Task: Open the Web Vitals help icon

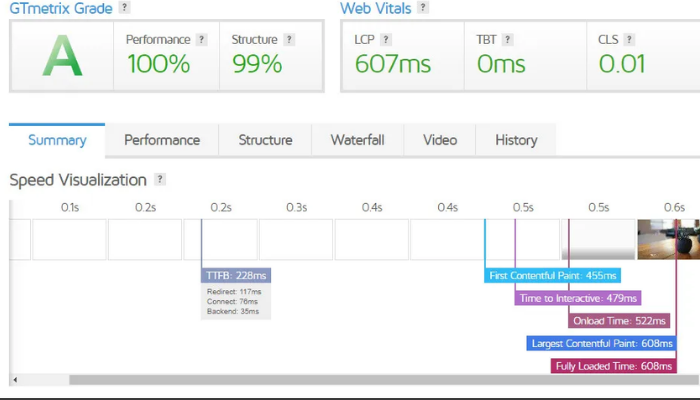Action: coord(423,8)
